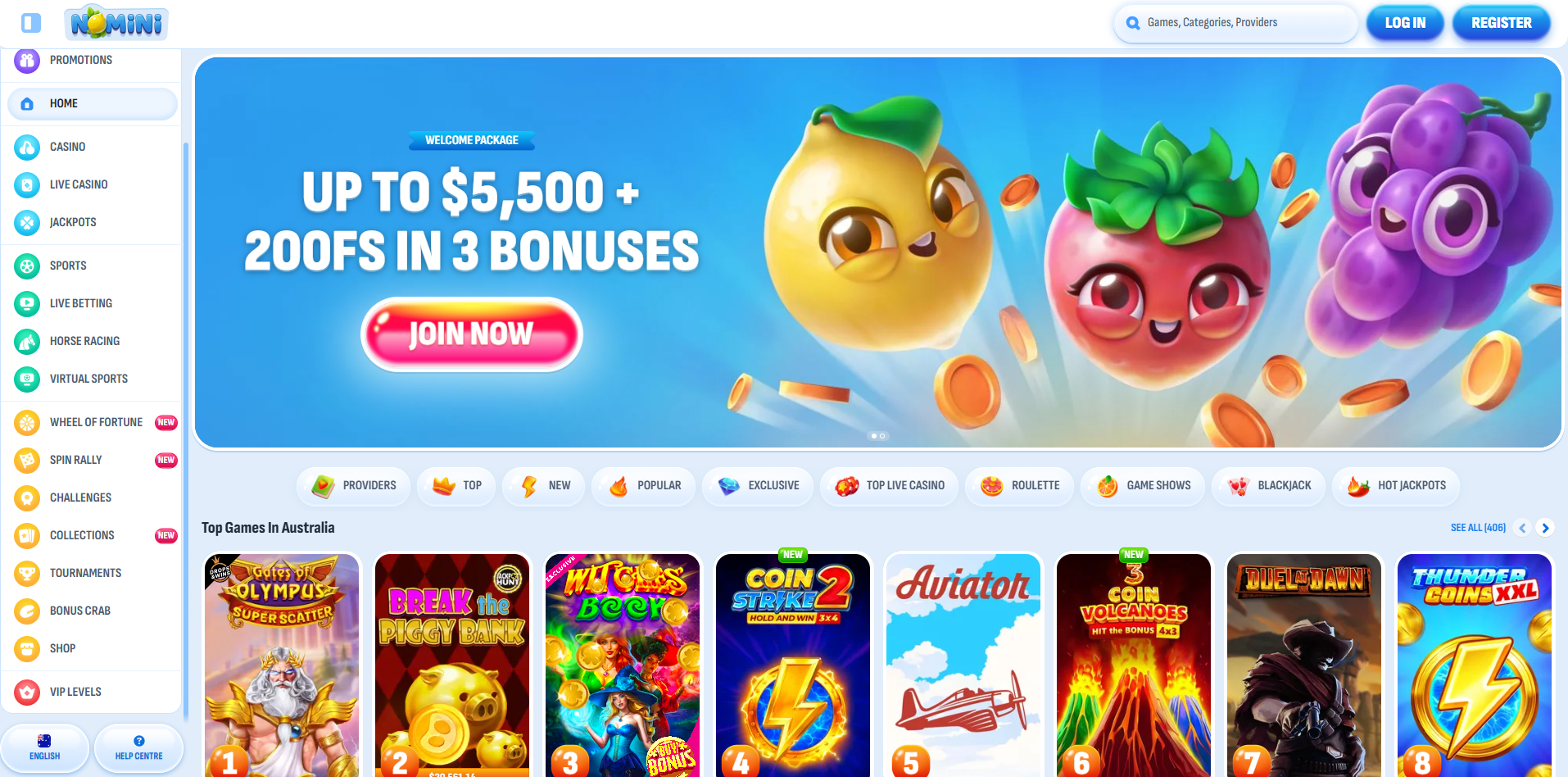
Task: Select the Providers category tab
Action: pyautogui.click(x=354, y=486)
